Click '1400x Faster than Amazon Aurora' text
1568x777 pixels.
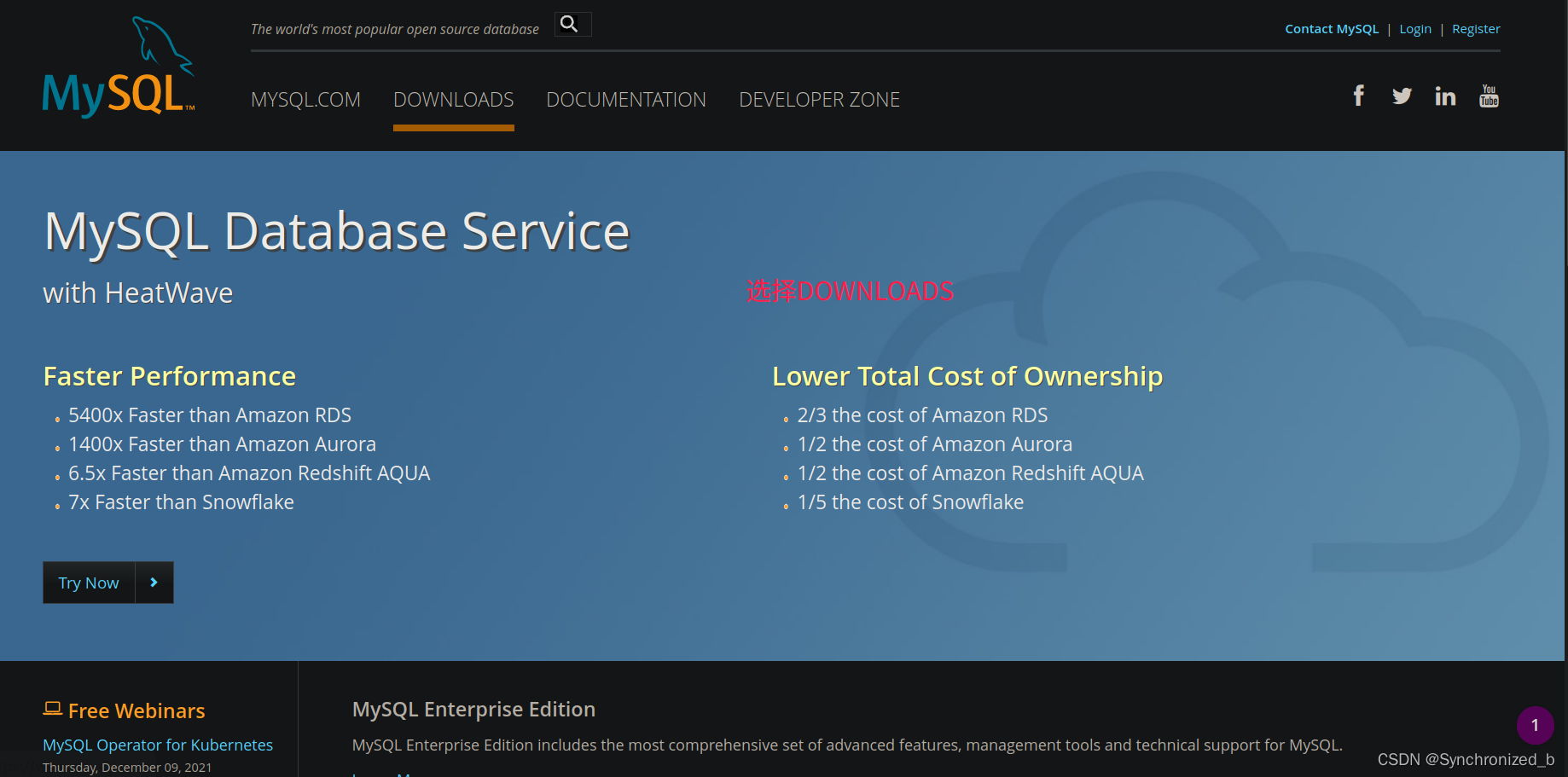point(222,444)
